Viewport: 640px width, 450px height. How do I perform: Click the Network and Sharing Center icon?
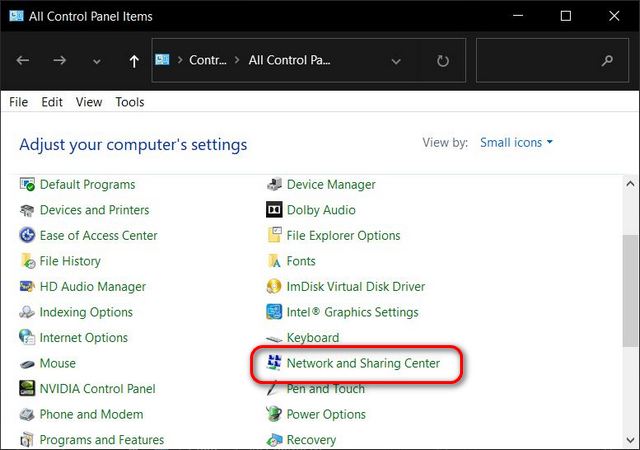(x=274, y=364)
